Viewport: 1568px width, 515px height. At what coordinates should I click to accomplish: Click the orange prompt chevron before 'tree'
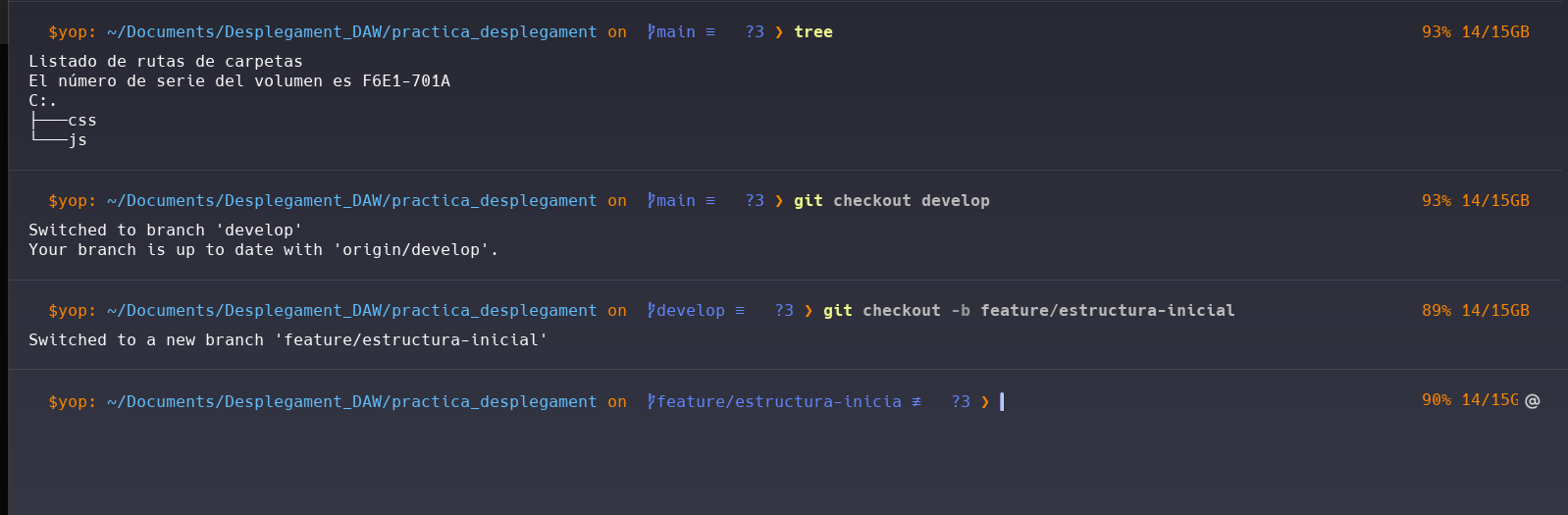(x=779, y=32)
